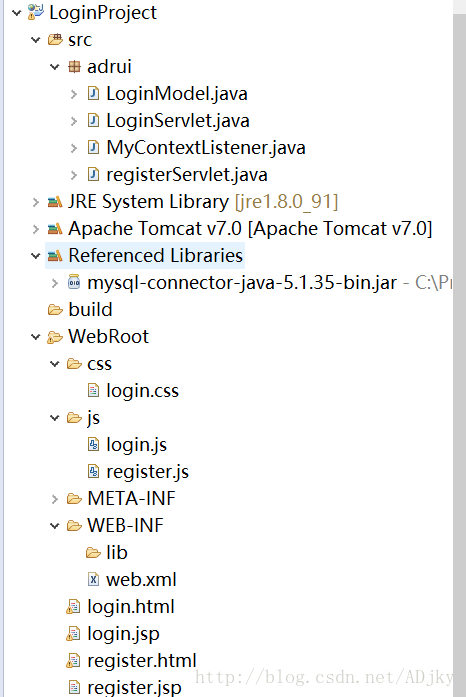Expand the LoginServlet.java node
The height and width of the screenshot is (697, 466).
74,121
